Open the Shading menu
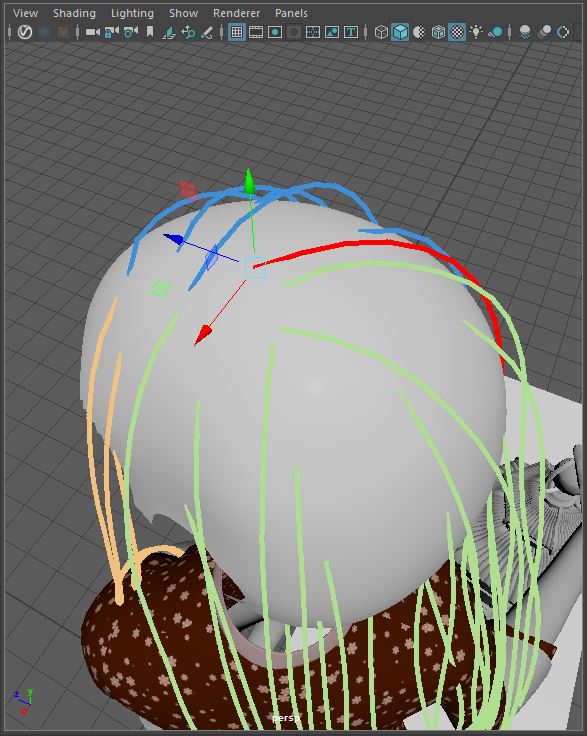Image resolution: width=587 pixels, height=736 pixels. (74, 13)
